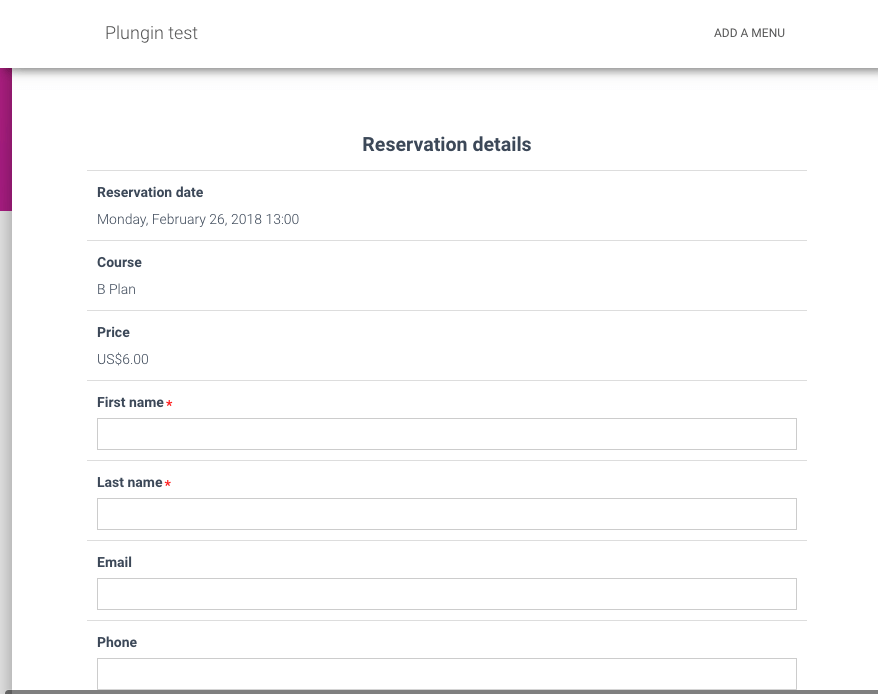Click the Monday, February 26, 2018 date text

click(198, 219)
